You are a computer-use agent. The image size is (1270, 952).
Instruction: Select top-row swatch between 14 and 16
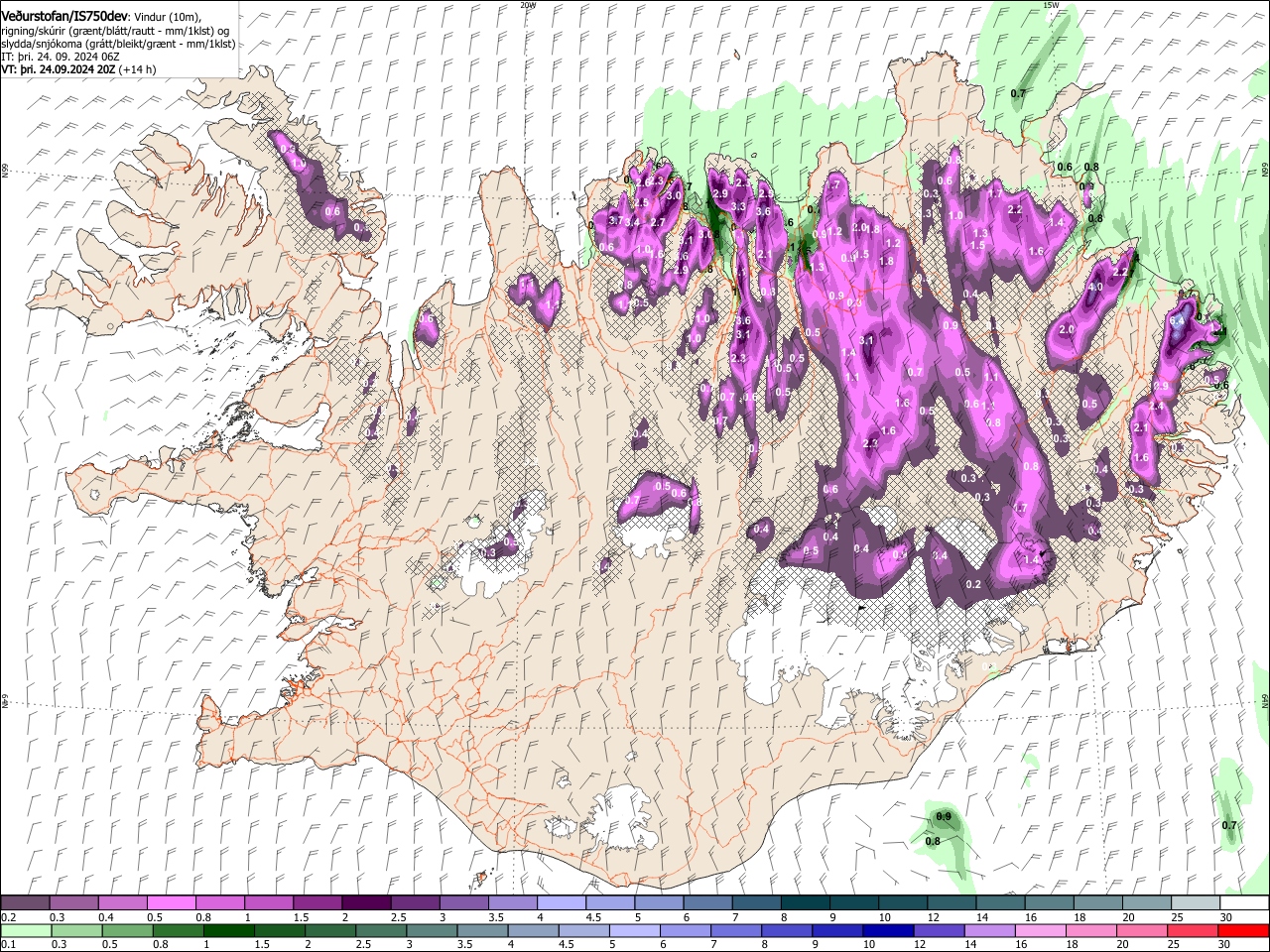click(x=1000, y=903)
